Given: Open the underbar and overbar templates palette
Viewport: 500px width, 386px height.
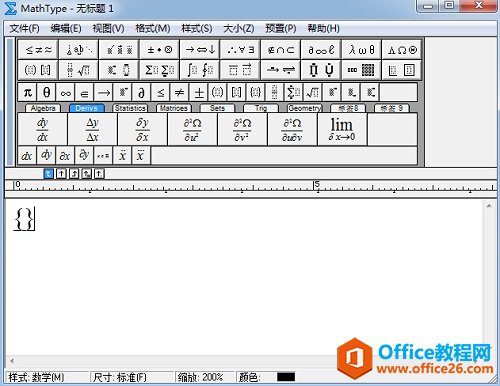Looking at the screenshot, I should [240, 70].
